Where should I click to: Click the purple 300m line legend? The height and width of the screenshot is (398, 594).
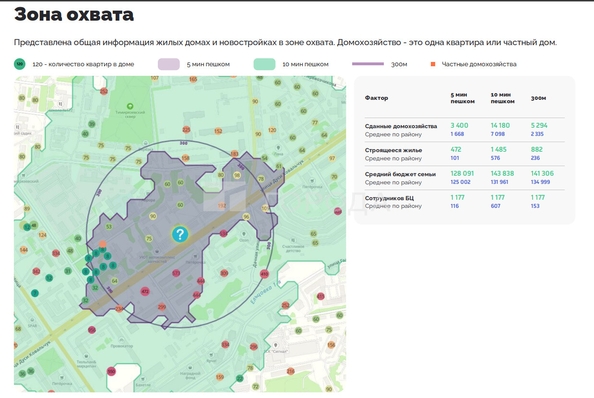pyautogui.click(x=368, y=64)
